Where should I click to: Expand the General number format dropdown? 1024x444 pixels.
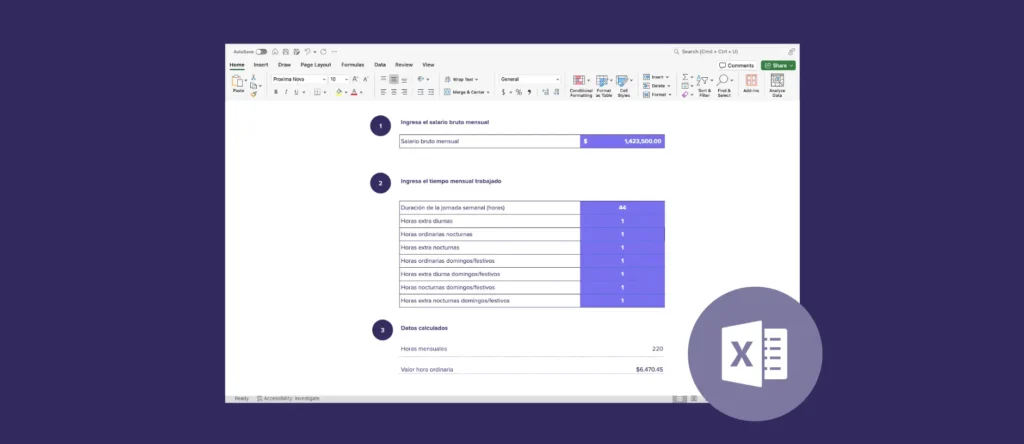(557, 79)
